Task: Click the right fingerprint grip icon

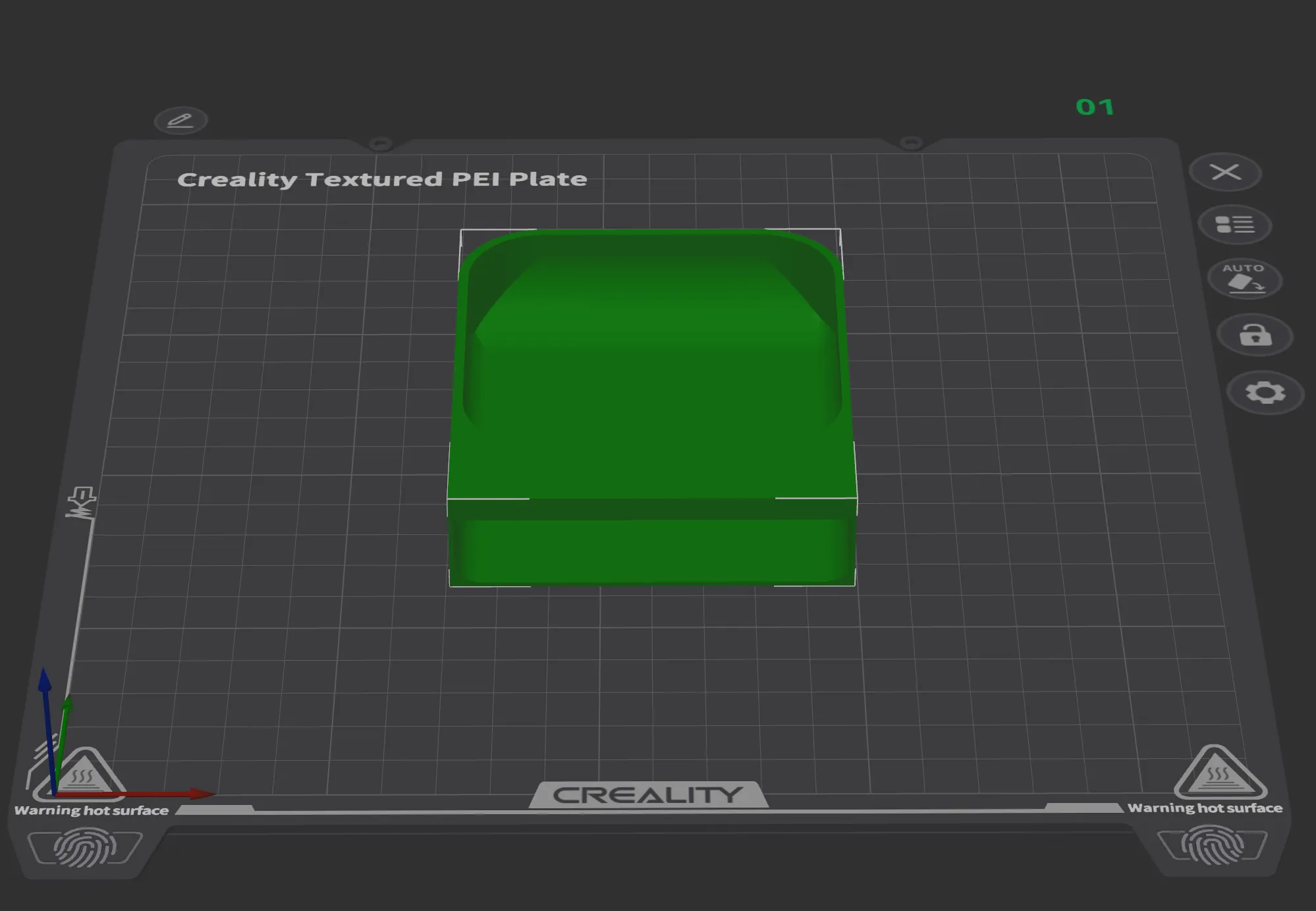Action: (x=1212, y=845)
